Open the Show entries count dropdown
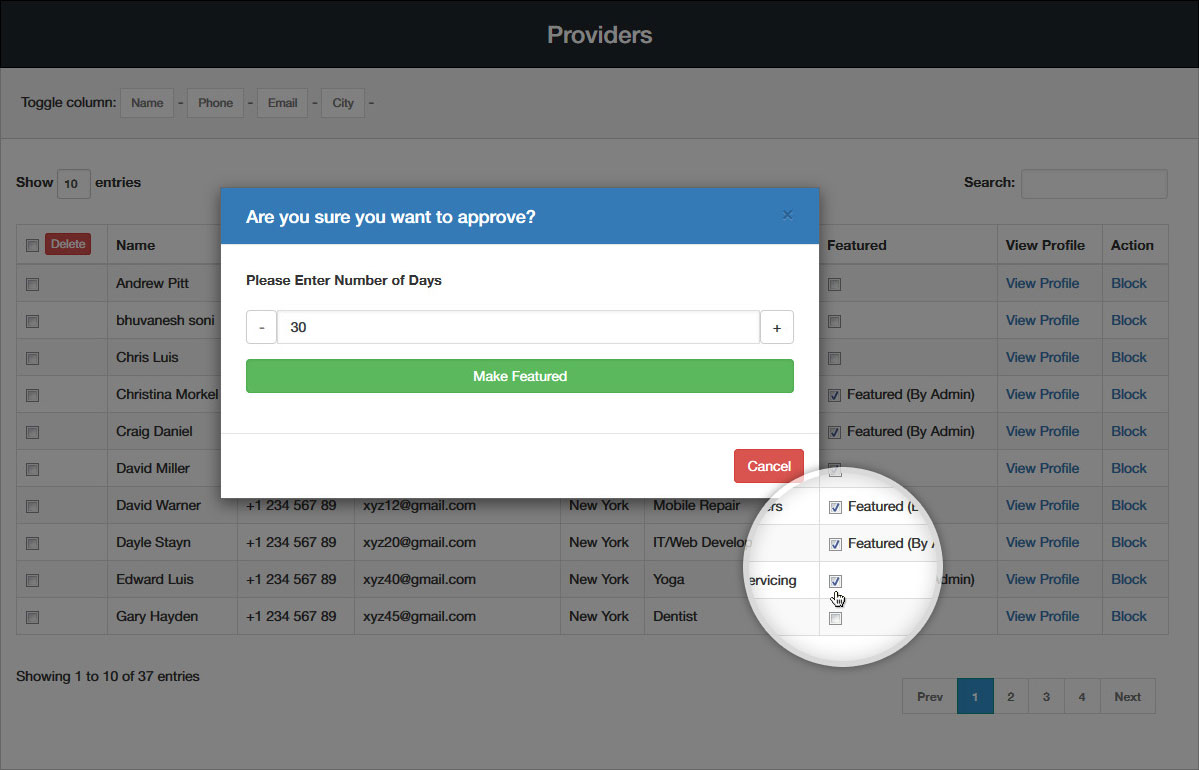This screenshot has height=770, width=1199. [73, 184]
